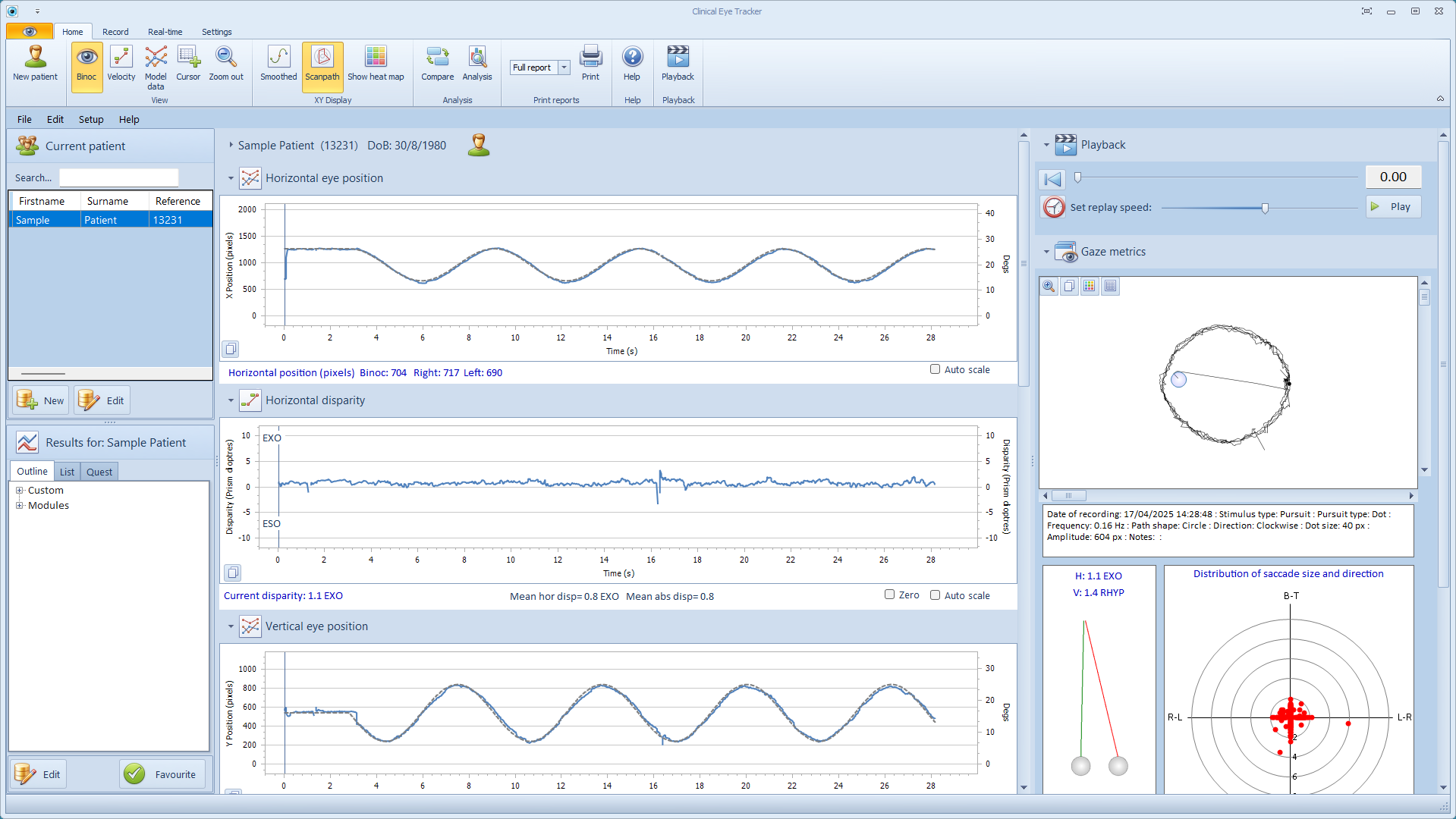Check the Zero disparity checkbox

coord(889,595)
